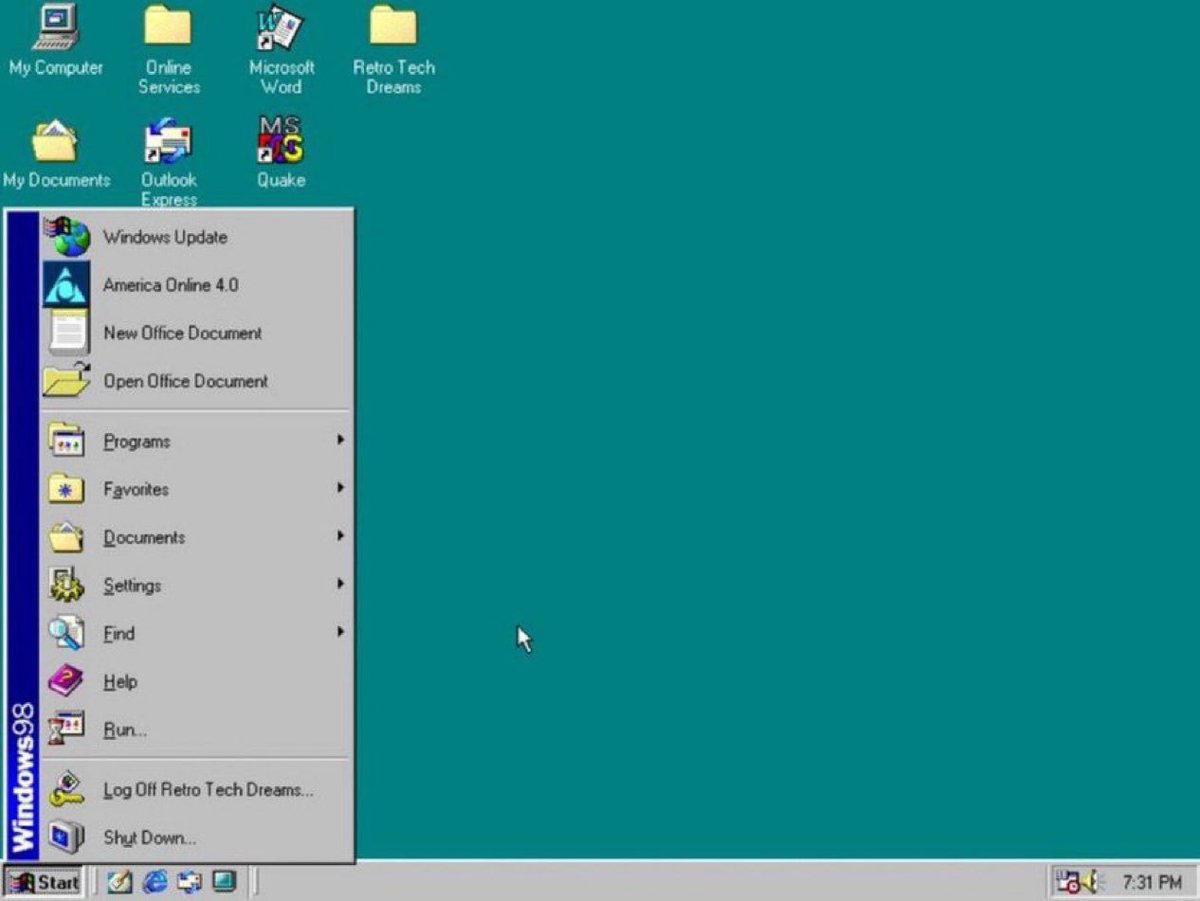
Task: Expand the Favorites submenu arrow
Action: 341,488
